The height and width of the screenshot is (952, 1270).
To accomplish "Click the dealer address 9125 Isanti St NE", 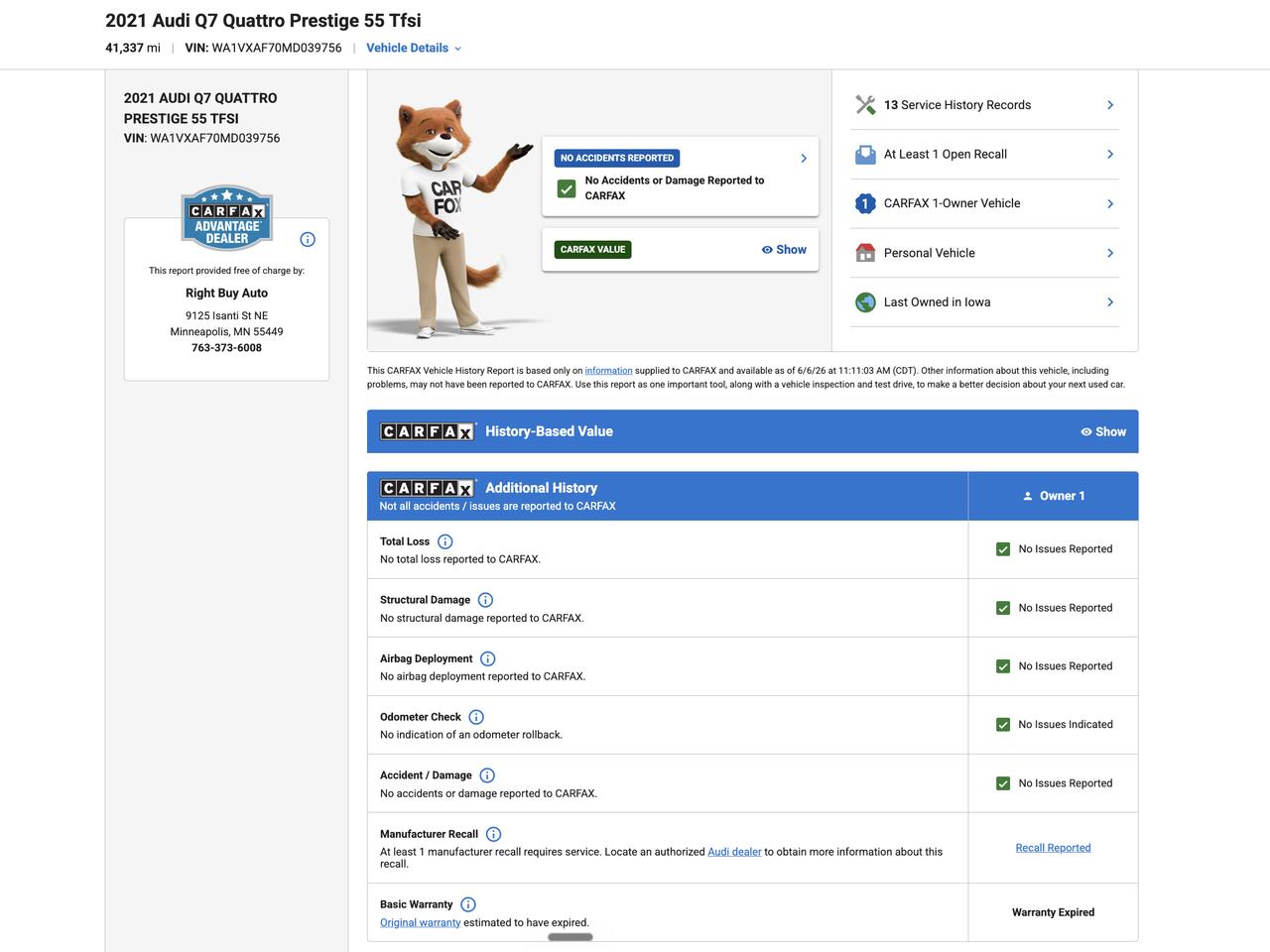I will click(227, 316).
